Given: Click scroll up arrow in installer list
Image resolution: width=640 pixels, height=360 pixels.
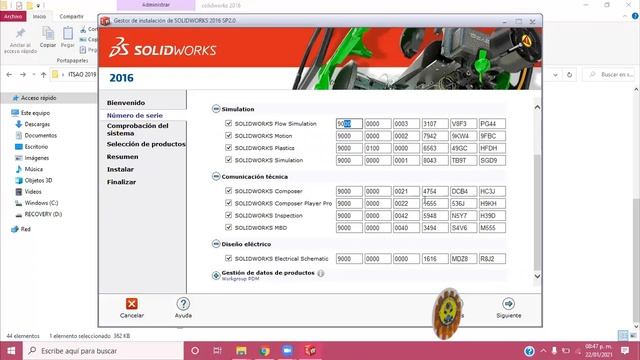Looking at the screenshot, I should (537, 107).
